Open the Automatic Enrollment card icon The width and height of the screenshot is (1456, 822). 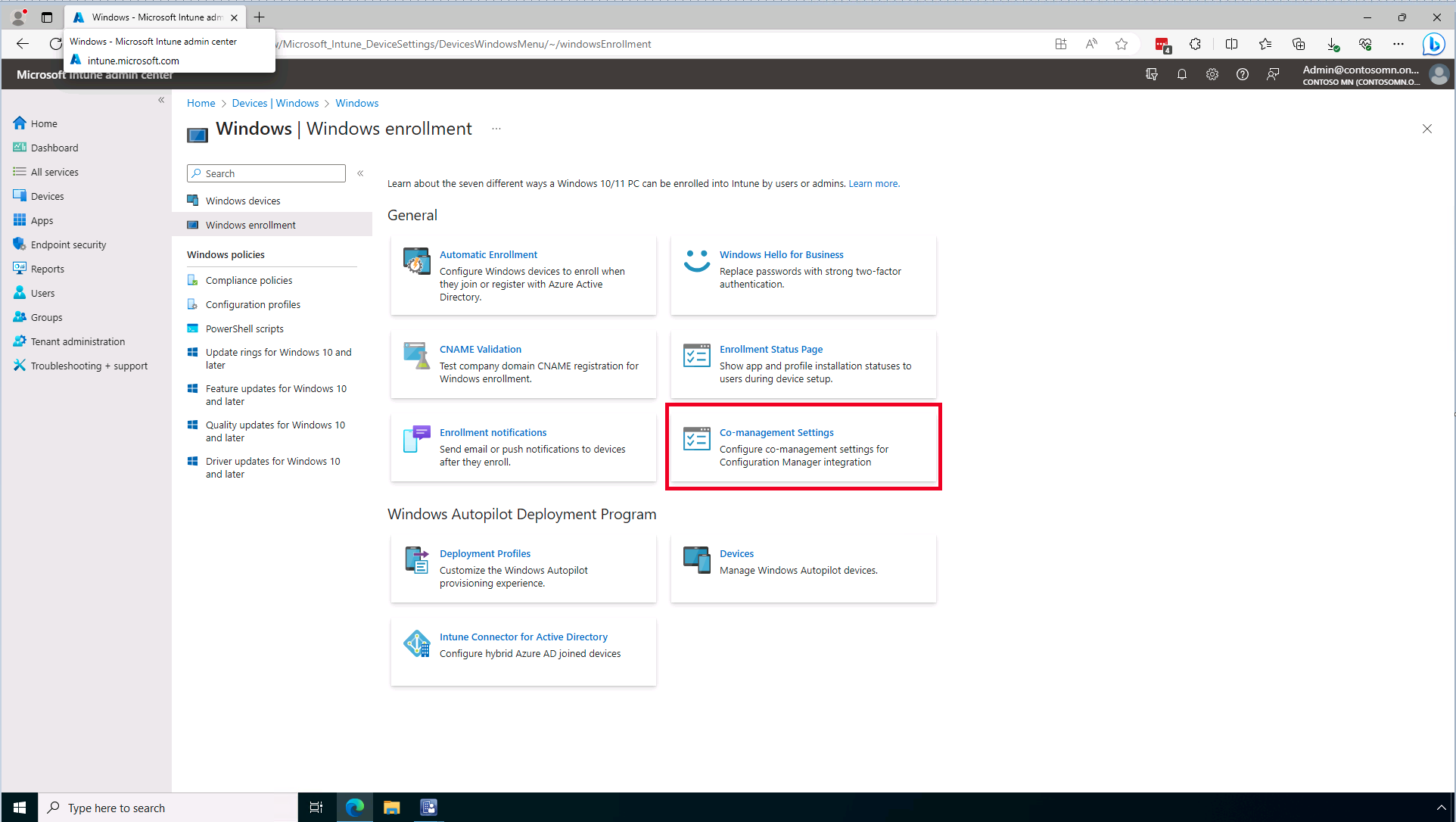coord(416,261)
